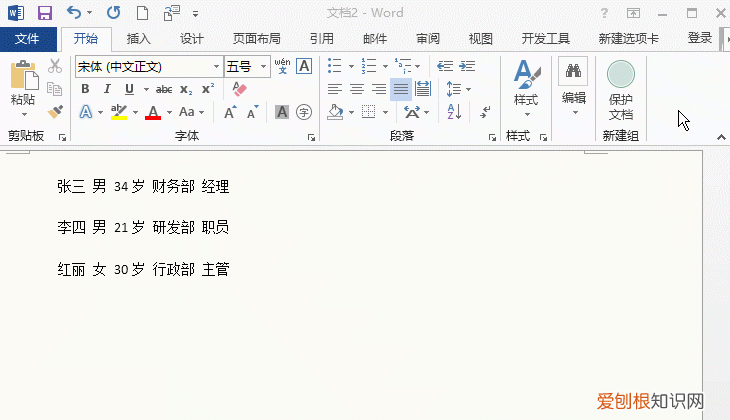This screenshot has width=730, height=420.
Task: Toggle subscript x₂ formatting
Action: click(x=186, y=89)
